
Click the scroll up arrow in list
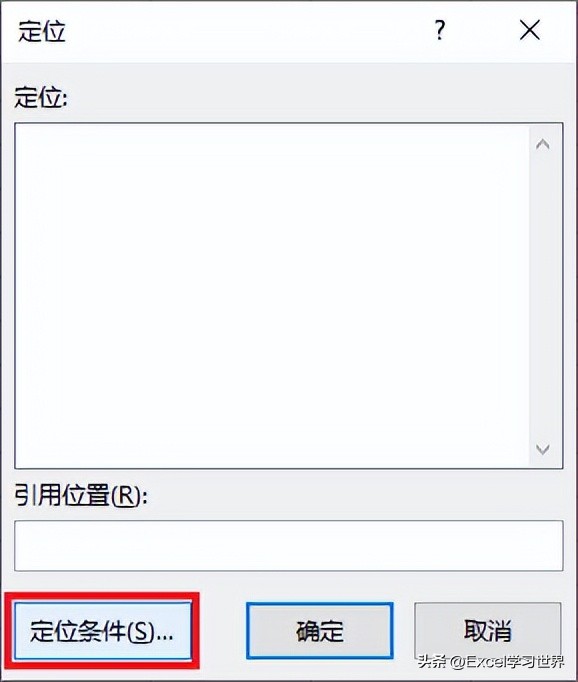[x=542, y=144]
